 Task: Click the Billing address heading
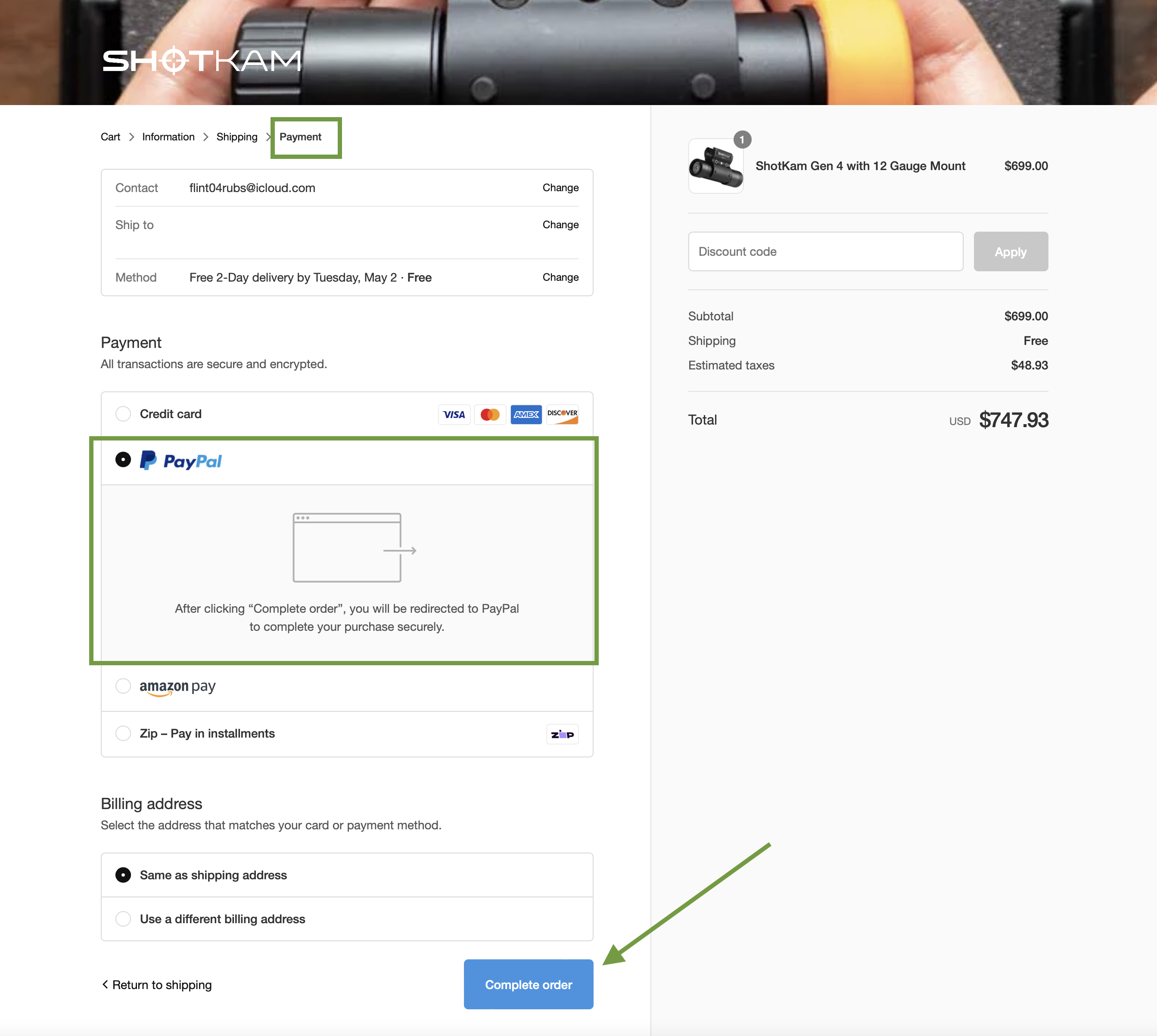[152, 804]
